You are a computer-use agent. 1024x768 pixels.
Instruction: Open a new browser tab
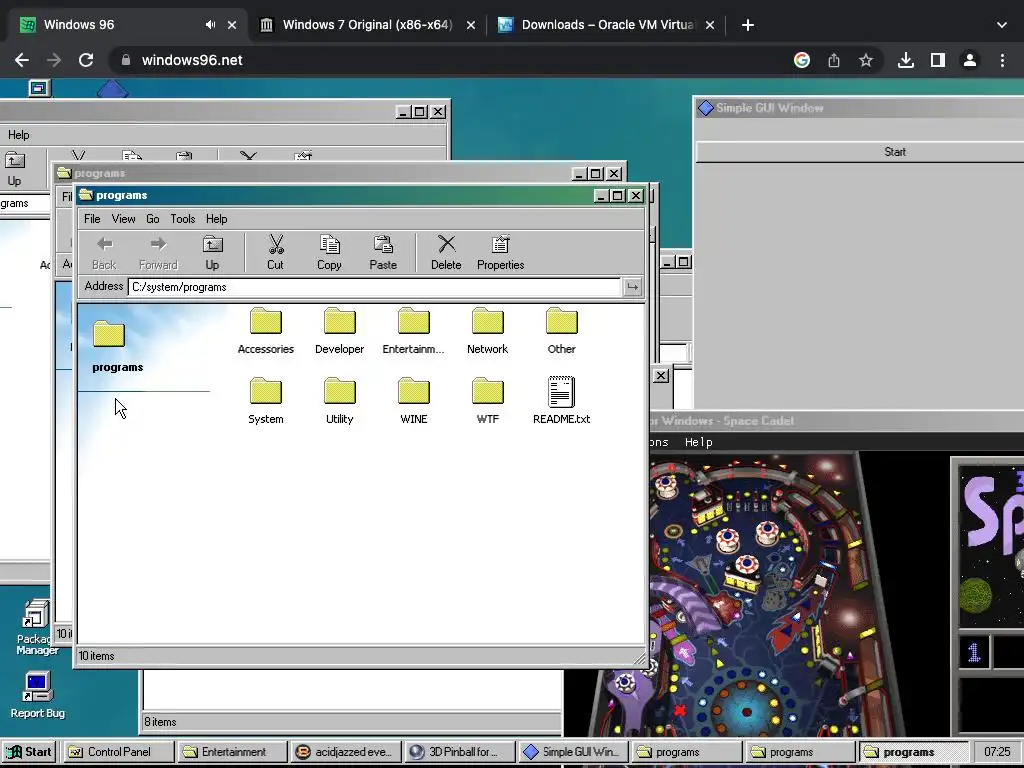(x=748, y=25)
